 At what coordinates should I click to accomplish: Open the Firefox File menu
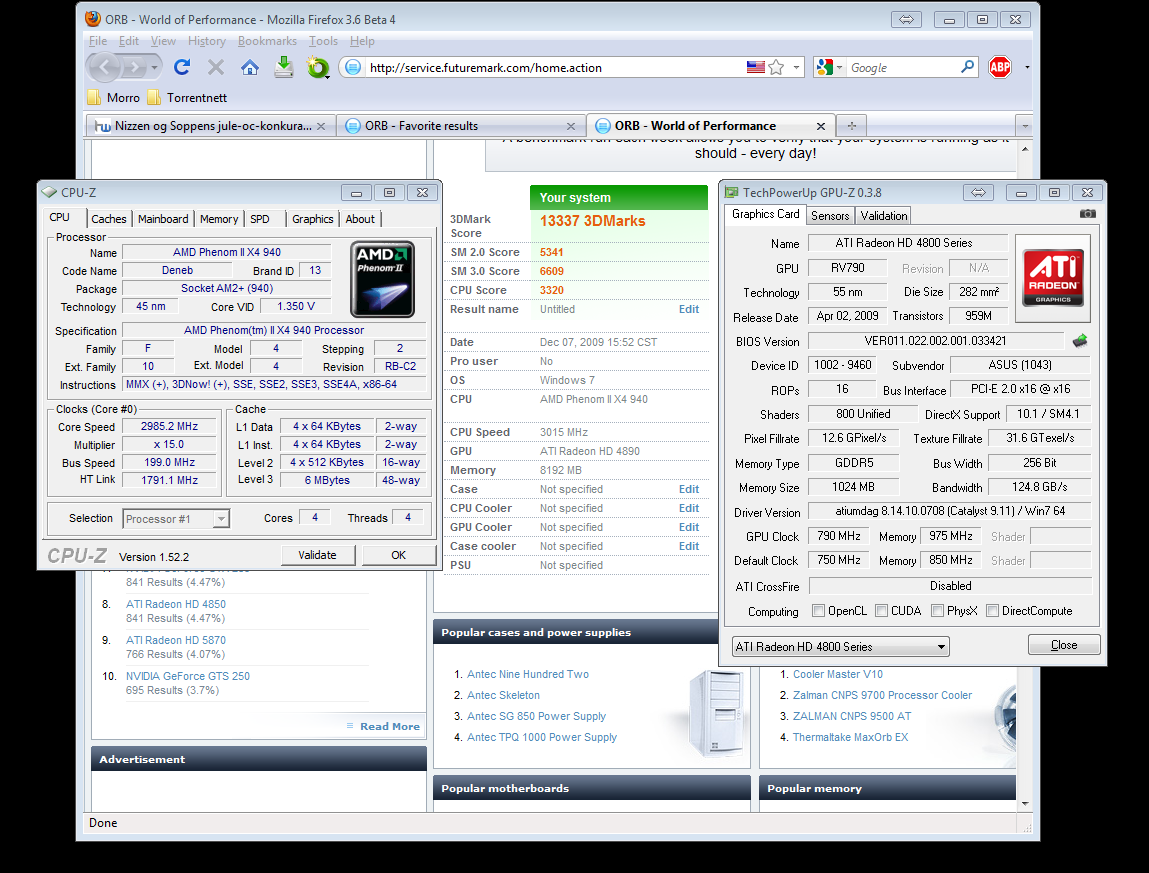tap(98, 41)
